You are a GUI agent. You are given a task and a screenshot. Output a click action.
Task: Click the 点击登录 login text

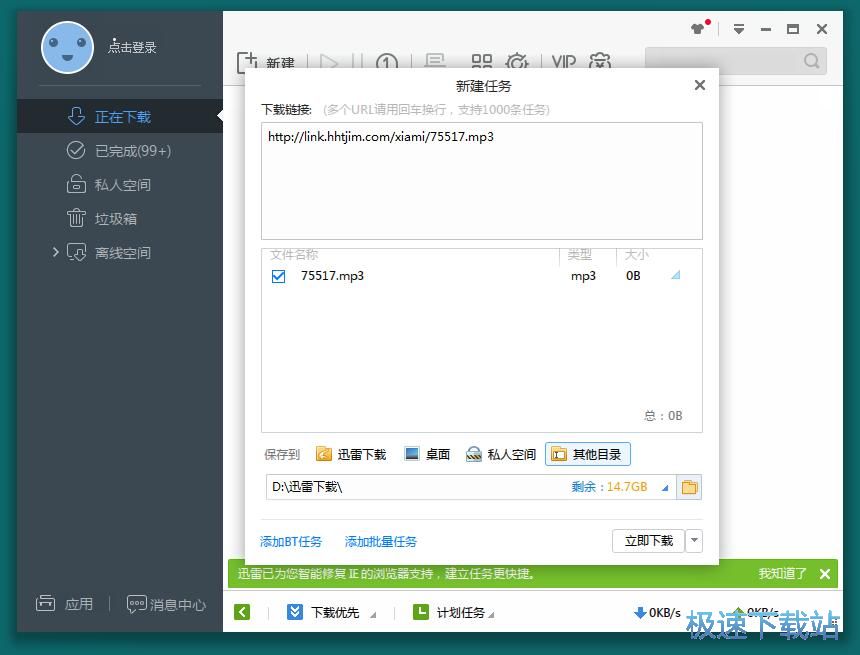pos(132,47)
